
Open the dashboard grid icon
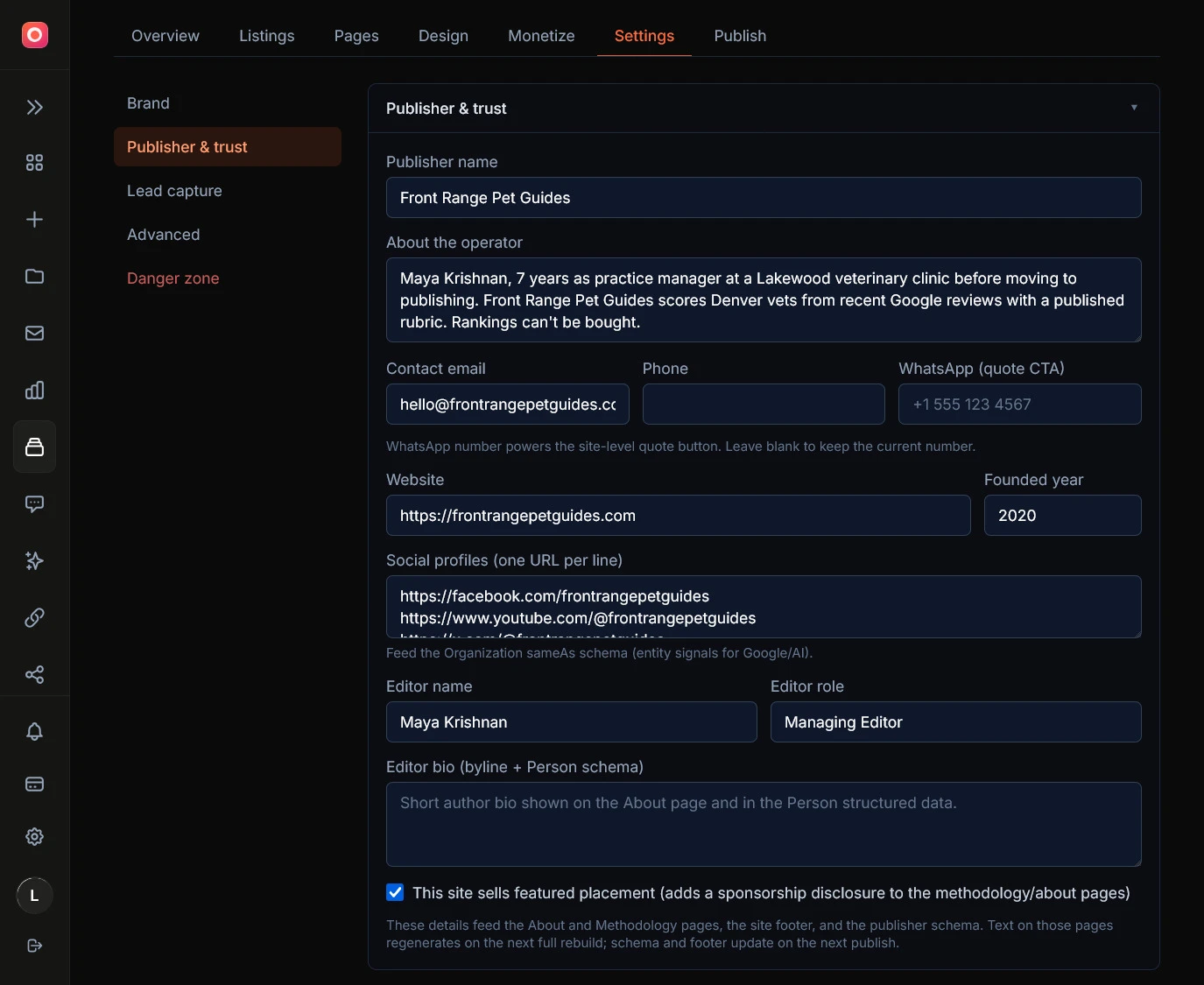[34, 163]
